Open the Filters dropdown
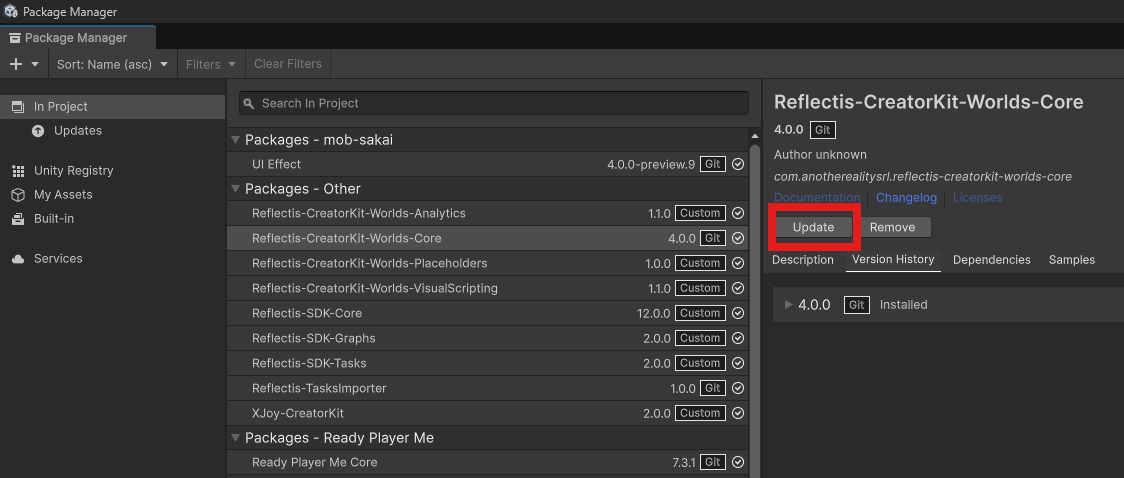The image size is (1124, 478). 211,64
